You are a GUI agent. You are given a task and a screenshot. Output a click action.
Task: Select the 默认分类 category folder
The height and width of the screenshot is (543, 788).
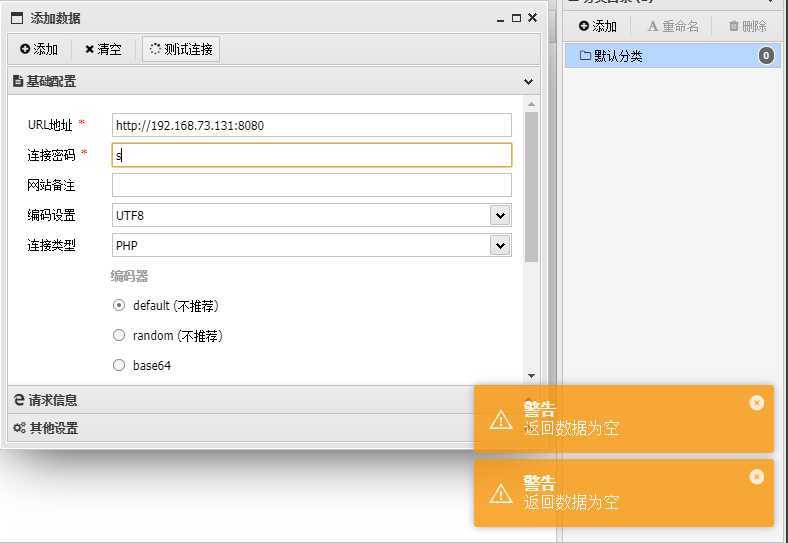pos(672,56)
